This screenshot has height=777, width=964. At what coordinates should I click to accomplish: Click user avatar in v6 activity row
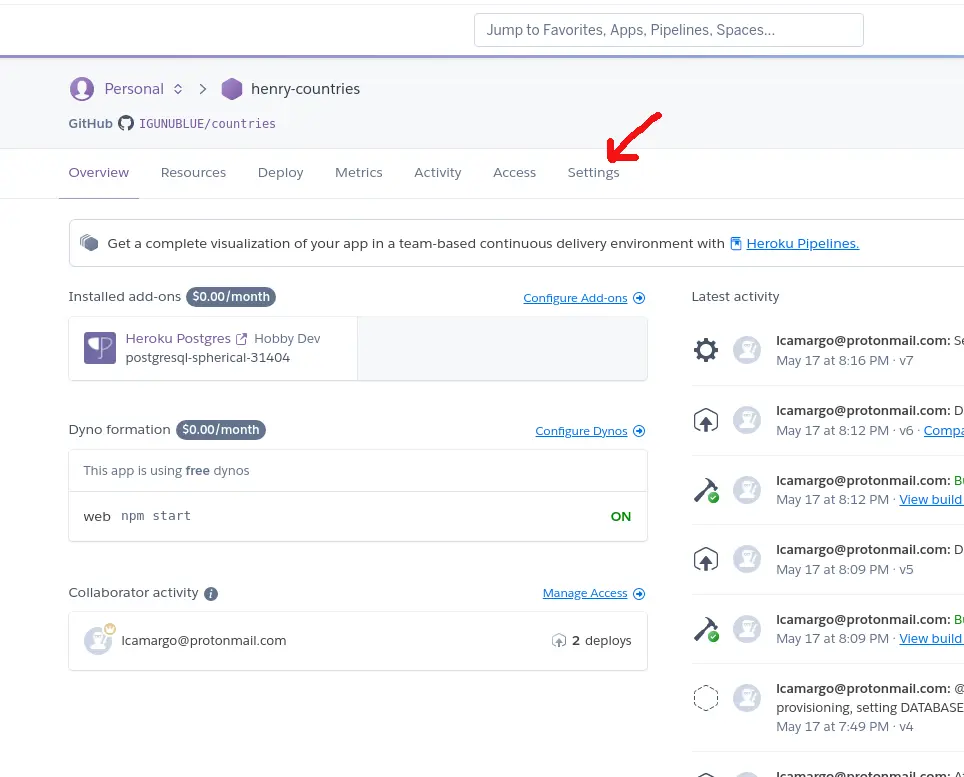(x=747, y=420)
